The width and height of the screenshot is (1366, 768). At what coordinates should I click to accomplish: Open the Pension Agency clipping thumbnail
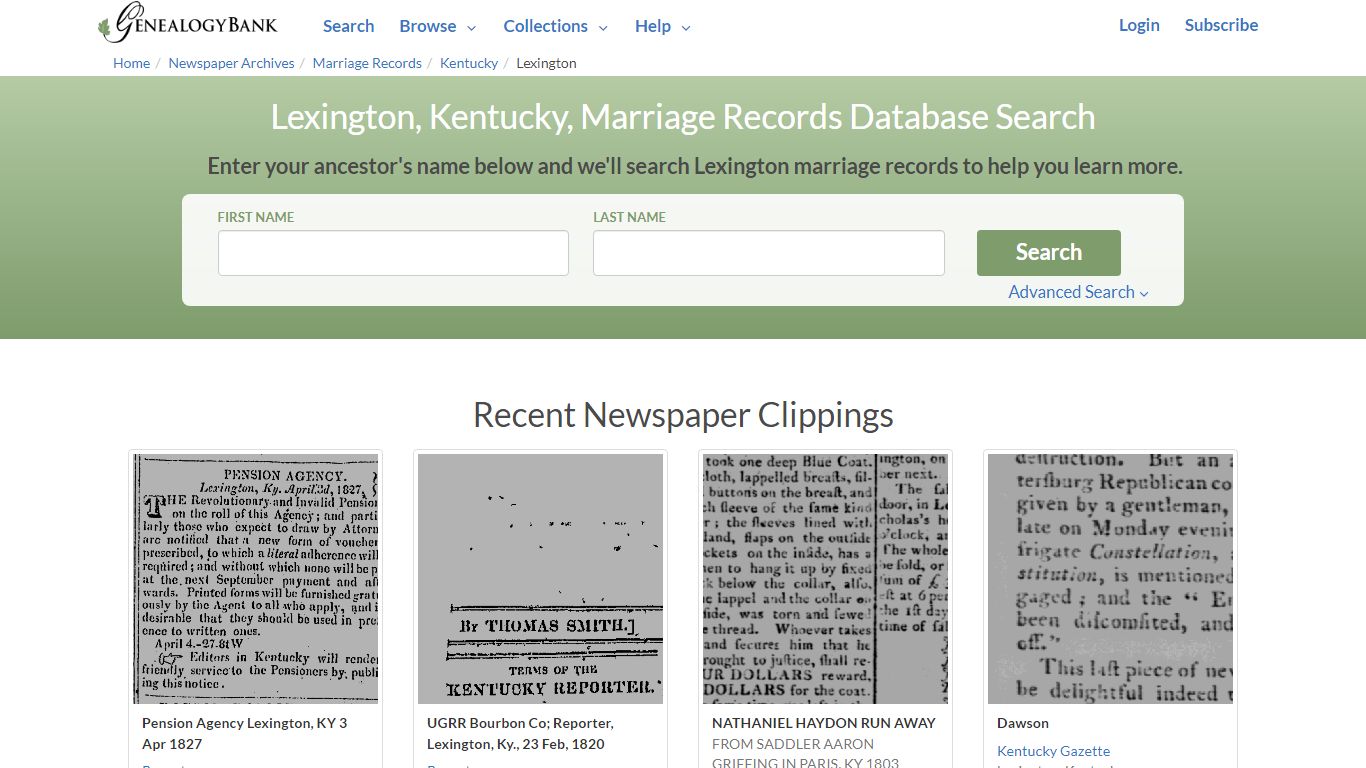(x=256, y=579)
